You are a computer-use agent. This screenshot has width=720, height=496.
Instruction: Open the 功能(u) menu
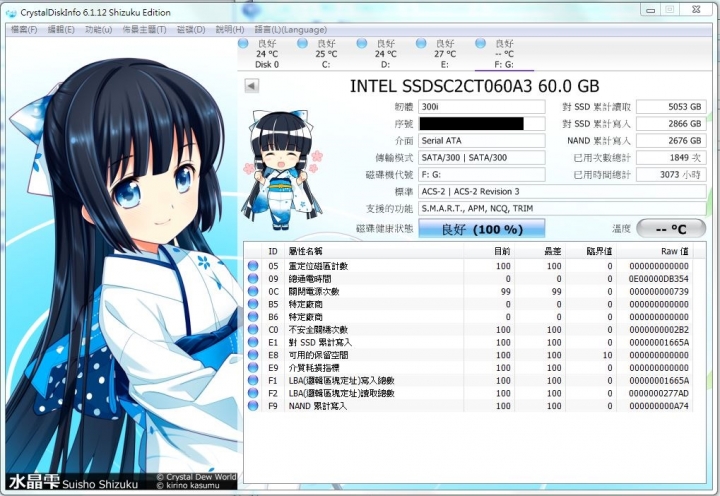coord(99,30)
